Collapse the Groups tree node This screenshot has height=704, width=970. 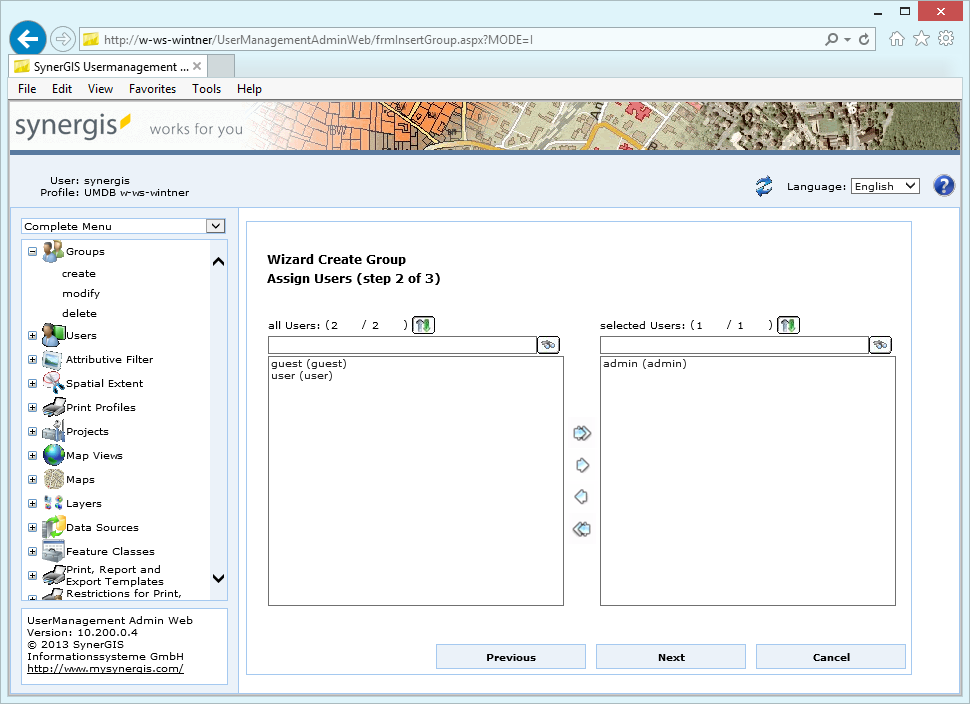click(x=32, y=252)
